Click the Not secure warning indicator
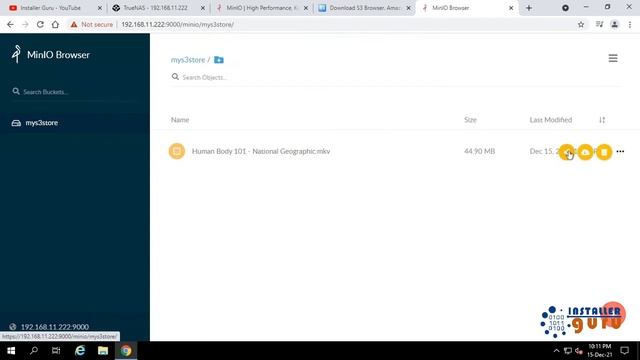This screenshot has width=640, height=360. pos(91,24)
